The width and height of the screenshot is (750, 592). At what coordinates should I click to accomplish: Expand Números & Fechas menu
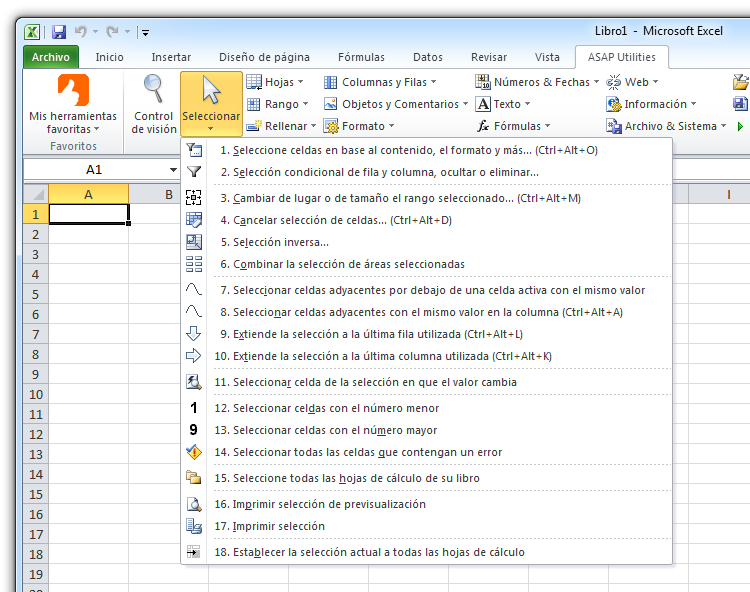click(537, 82)
